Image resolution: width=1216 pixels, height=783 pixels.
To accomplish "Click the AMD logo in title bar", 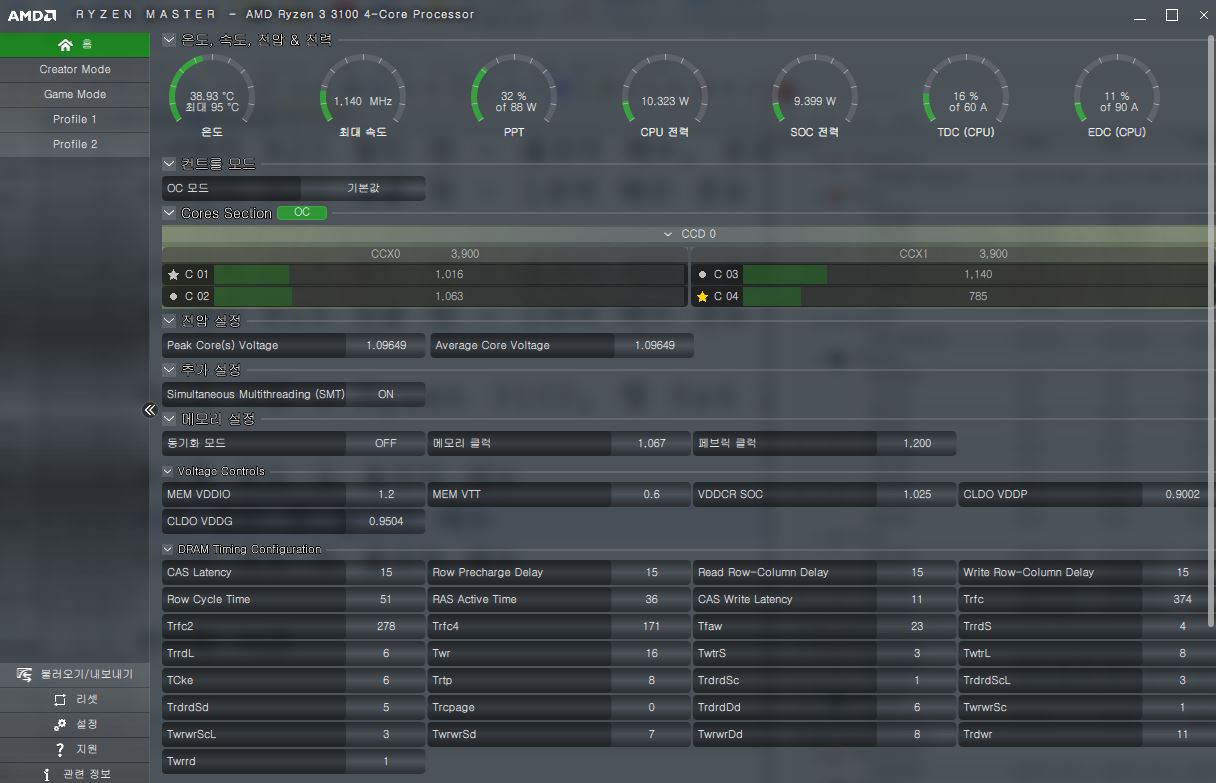I will (x=31, y=14).
